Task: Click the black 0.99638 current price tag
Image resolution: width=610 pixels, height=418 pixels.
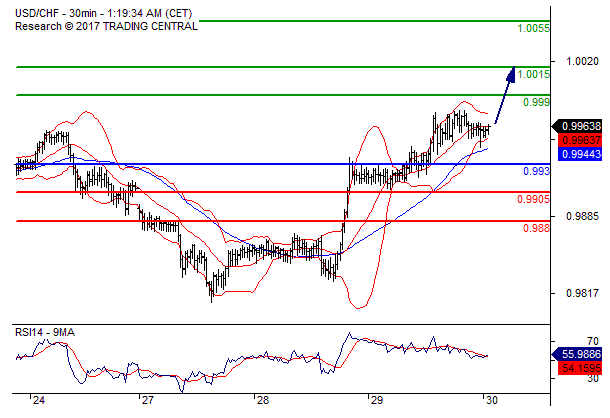Action: click(x=577, y=126)
